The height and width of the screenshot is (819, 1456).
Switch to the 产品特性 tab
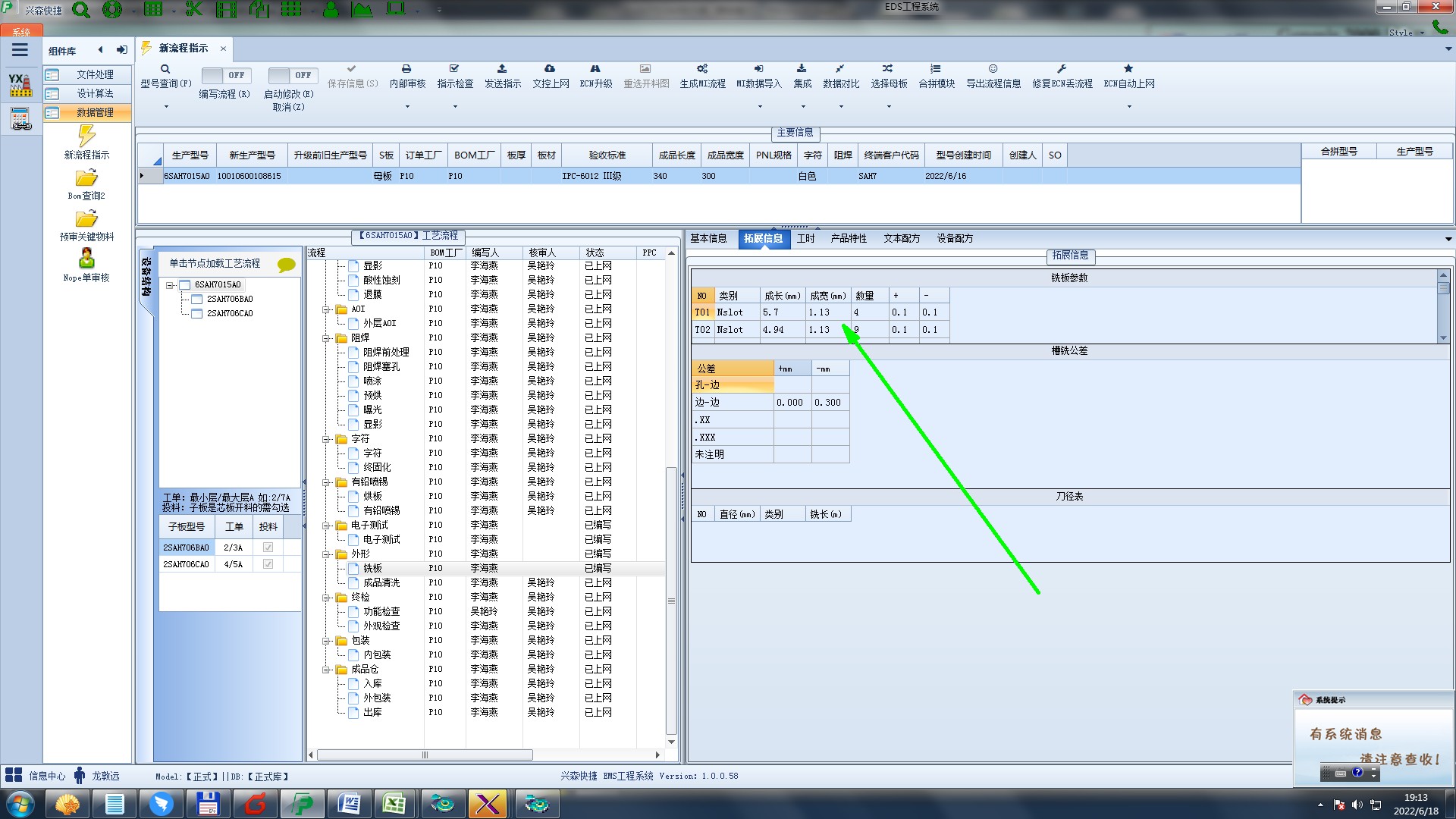click(848, 239)
